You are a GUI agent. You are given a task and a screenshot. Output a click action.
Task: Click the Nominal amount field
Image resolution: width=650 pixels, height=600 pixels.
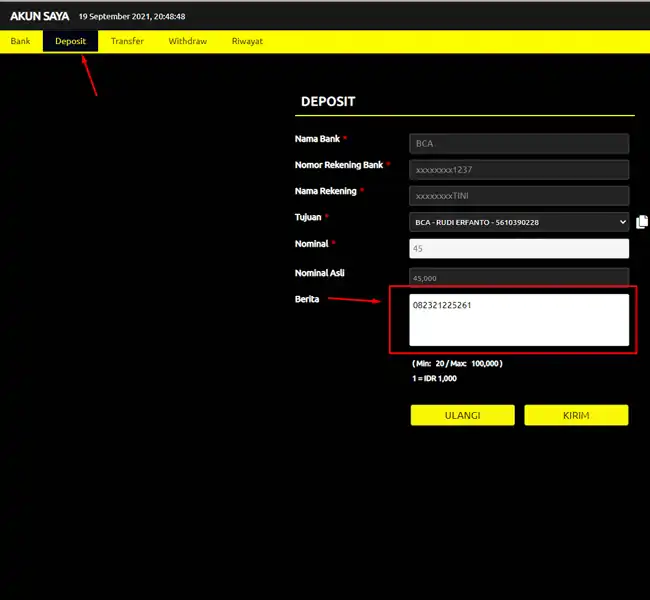(519, 248)
